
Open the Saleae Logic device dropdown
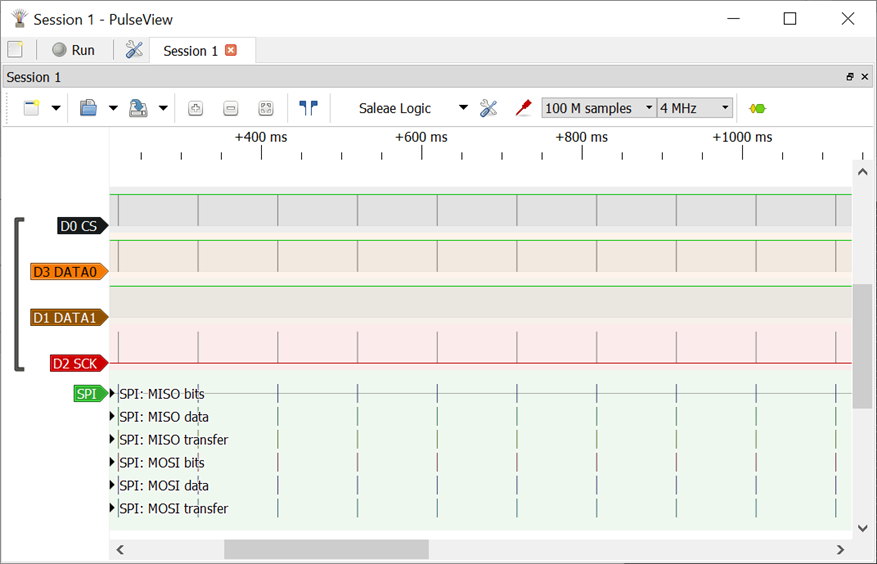(x=412, y=108)
